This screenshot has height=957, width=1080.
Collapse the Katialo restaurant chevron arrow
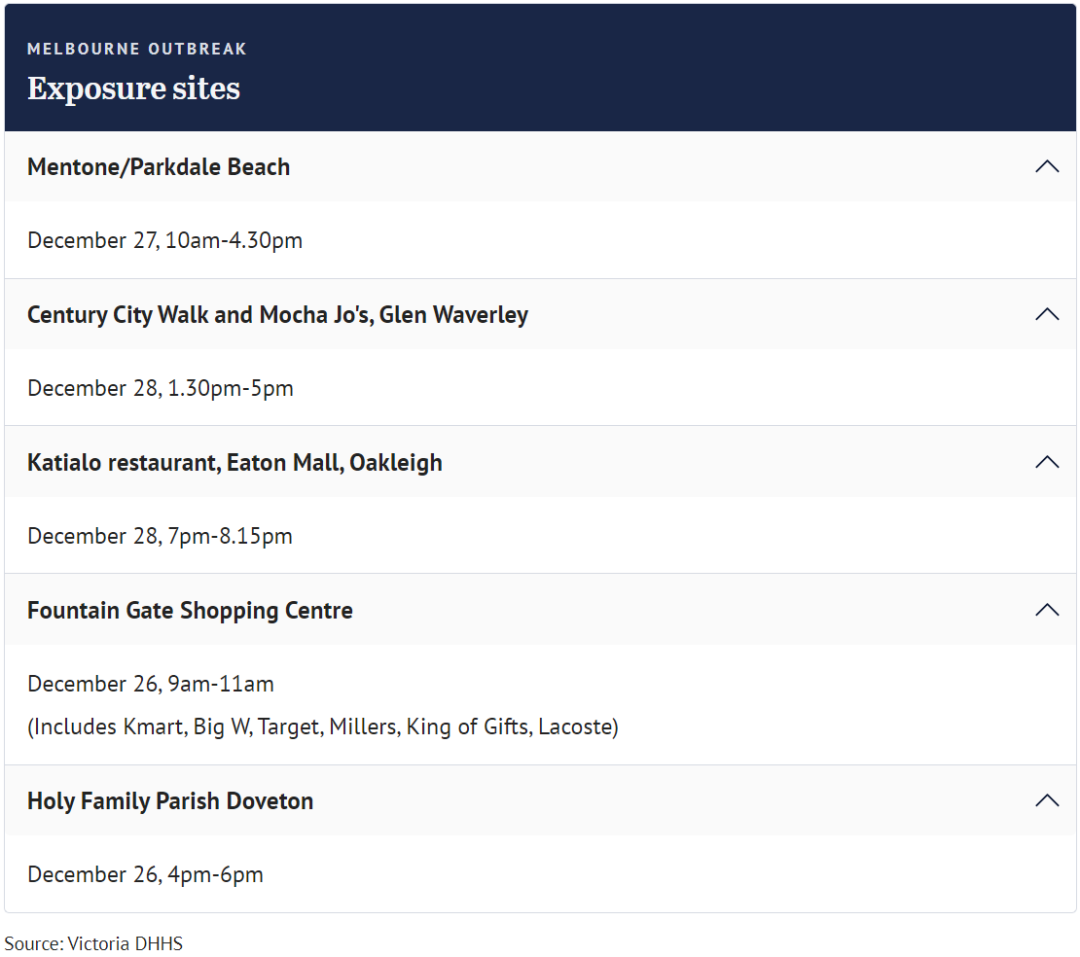[x=1046, y=462]
